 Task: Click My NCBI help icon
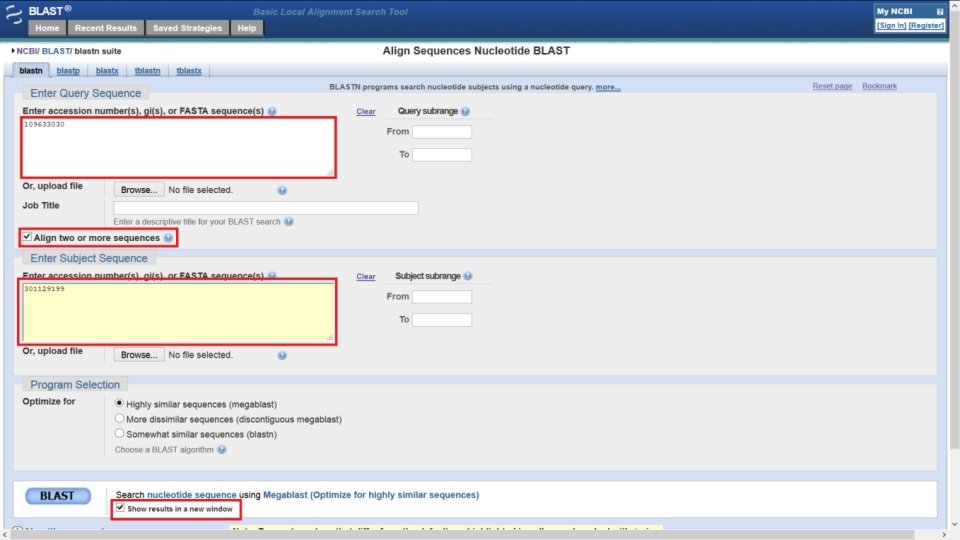[940, 12]
